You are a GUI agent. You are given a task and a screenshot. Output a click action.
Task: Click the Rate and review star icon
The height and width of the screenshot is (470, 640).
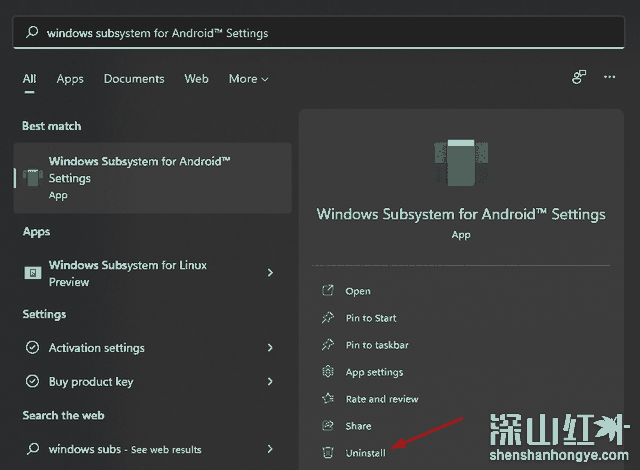coord(328,398)
